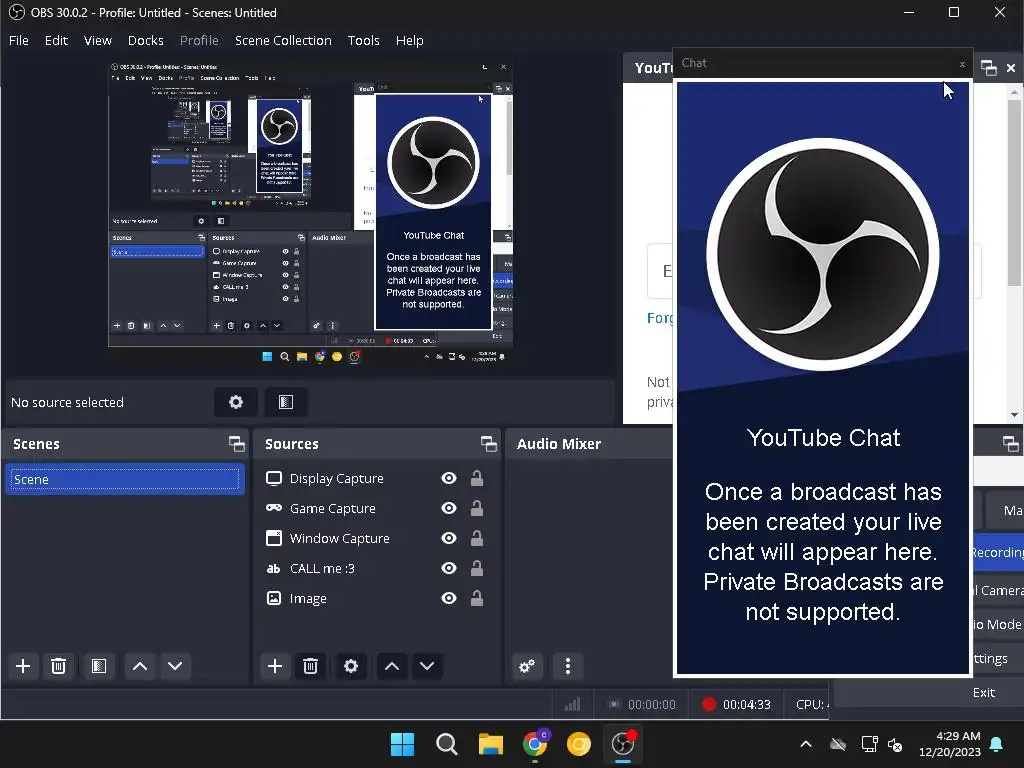The height and width of the screenshot is (768, 1024).
Task: Open scene filters in Scenes toolbar
Action: pos(99,666)
